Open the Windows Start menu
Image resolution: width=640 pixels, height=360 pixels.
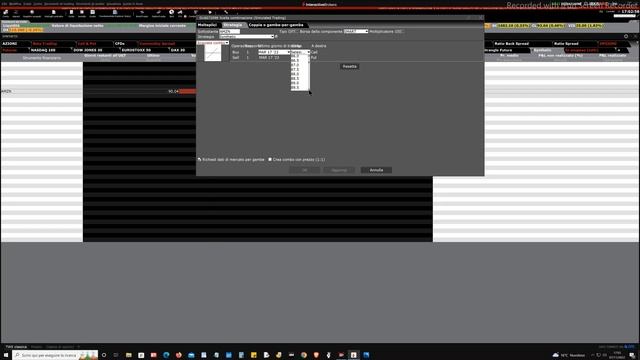[x=6, y=355]
